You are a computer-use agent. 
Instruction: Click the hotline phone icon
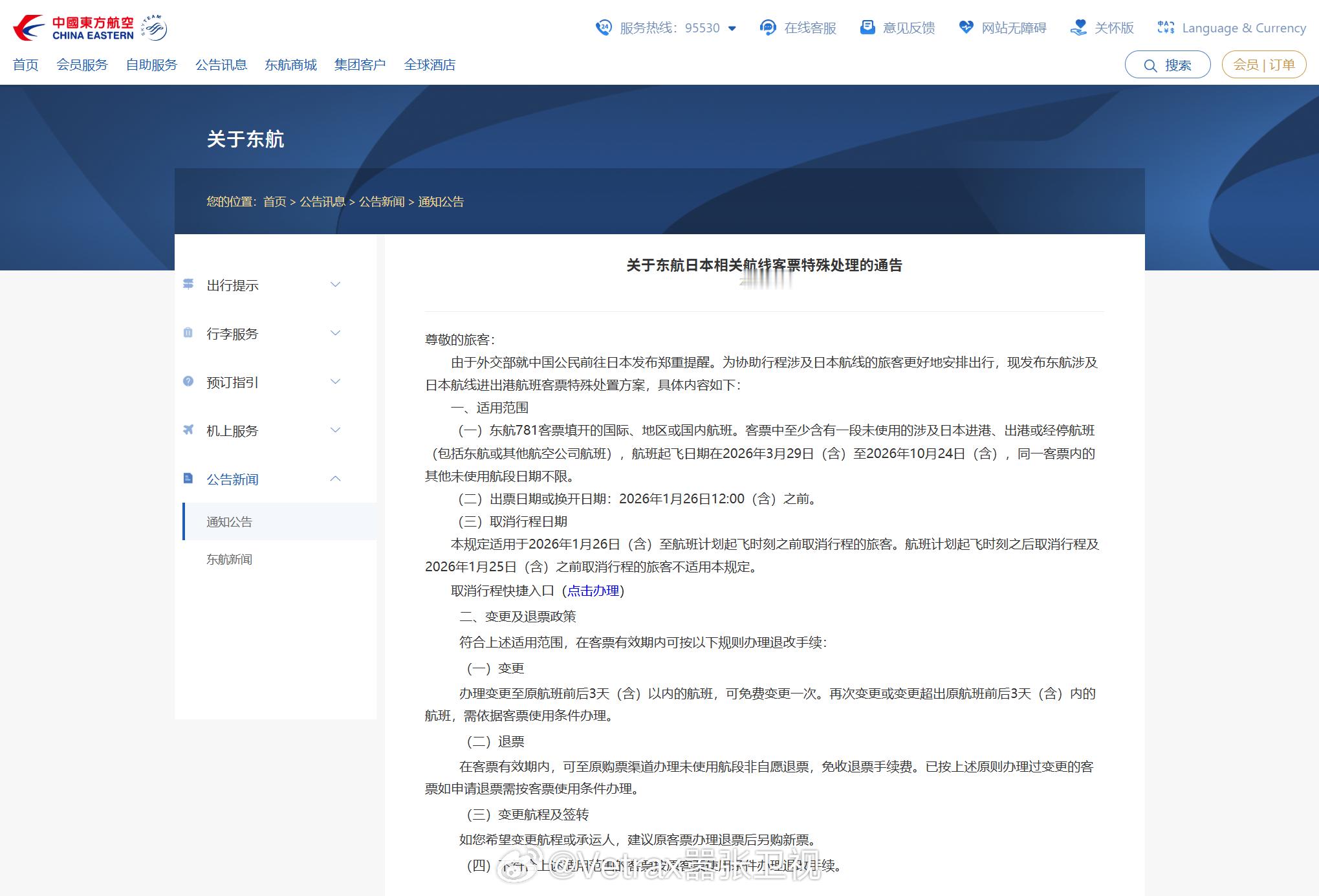(603, 27)
